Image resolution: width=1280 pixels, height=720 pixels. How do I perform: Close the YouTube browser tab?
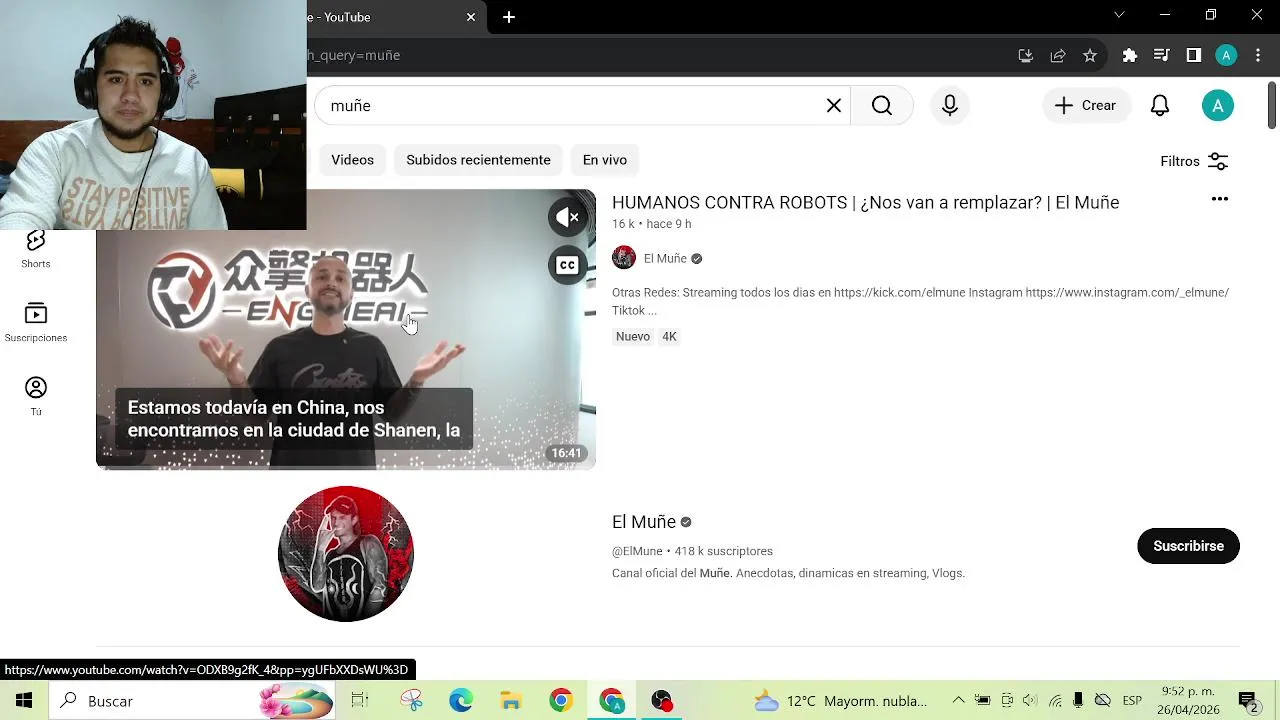(x=471, y=17)
